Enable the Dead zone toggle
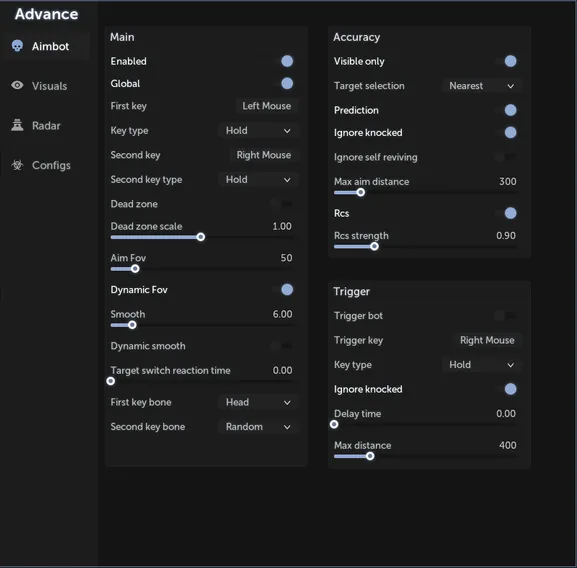This screenshot has height=568, width=577. tap(282, 203)
